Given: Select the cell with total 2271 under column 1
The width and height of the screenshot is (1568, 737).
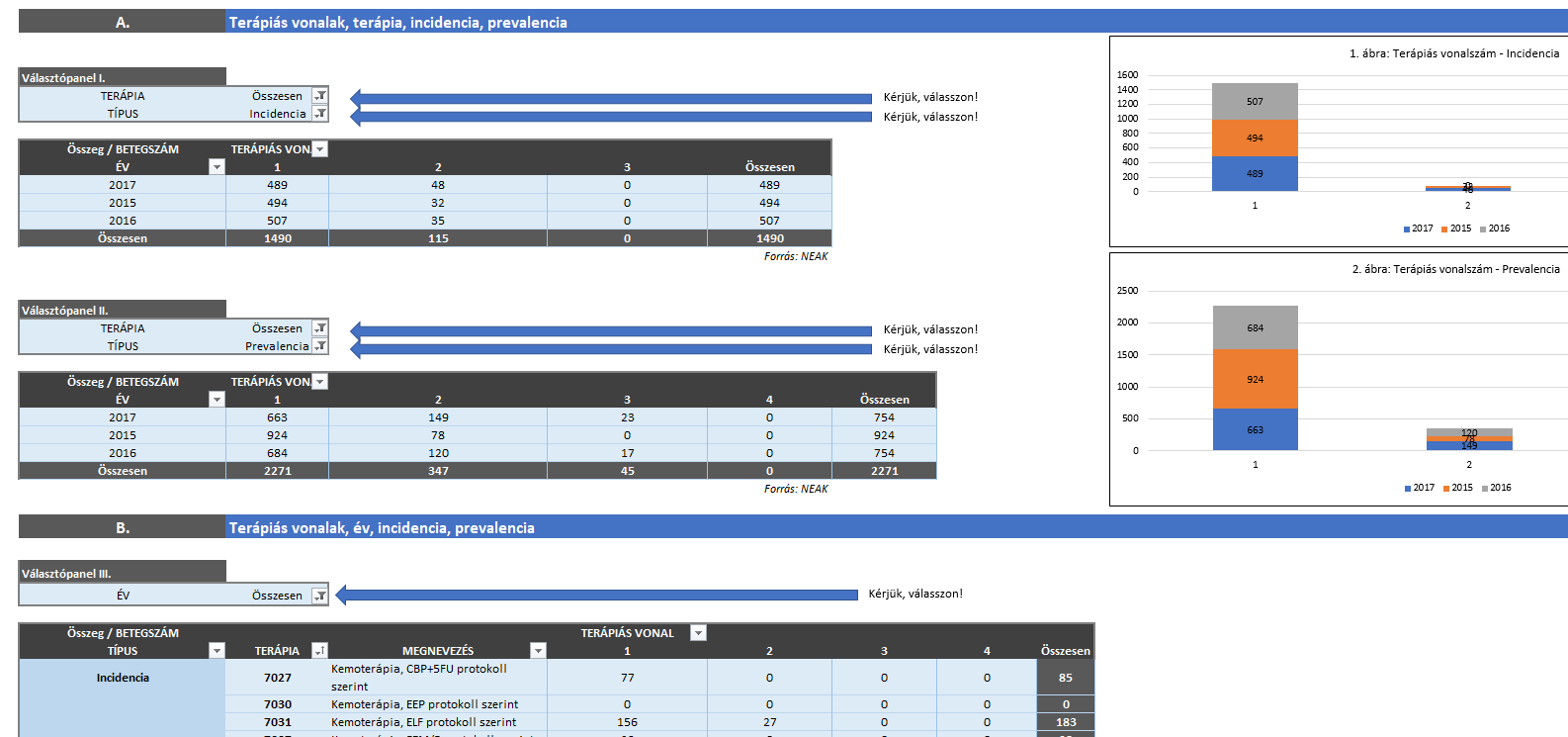Looking at the screenshot, I should click(x=277, y=471).
